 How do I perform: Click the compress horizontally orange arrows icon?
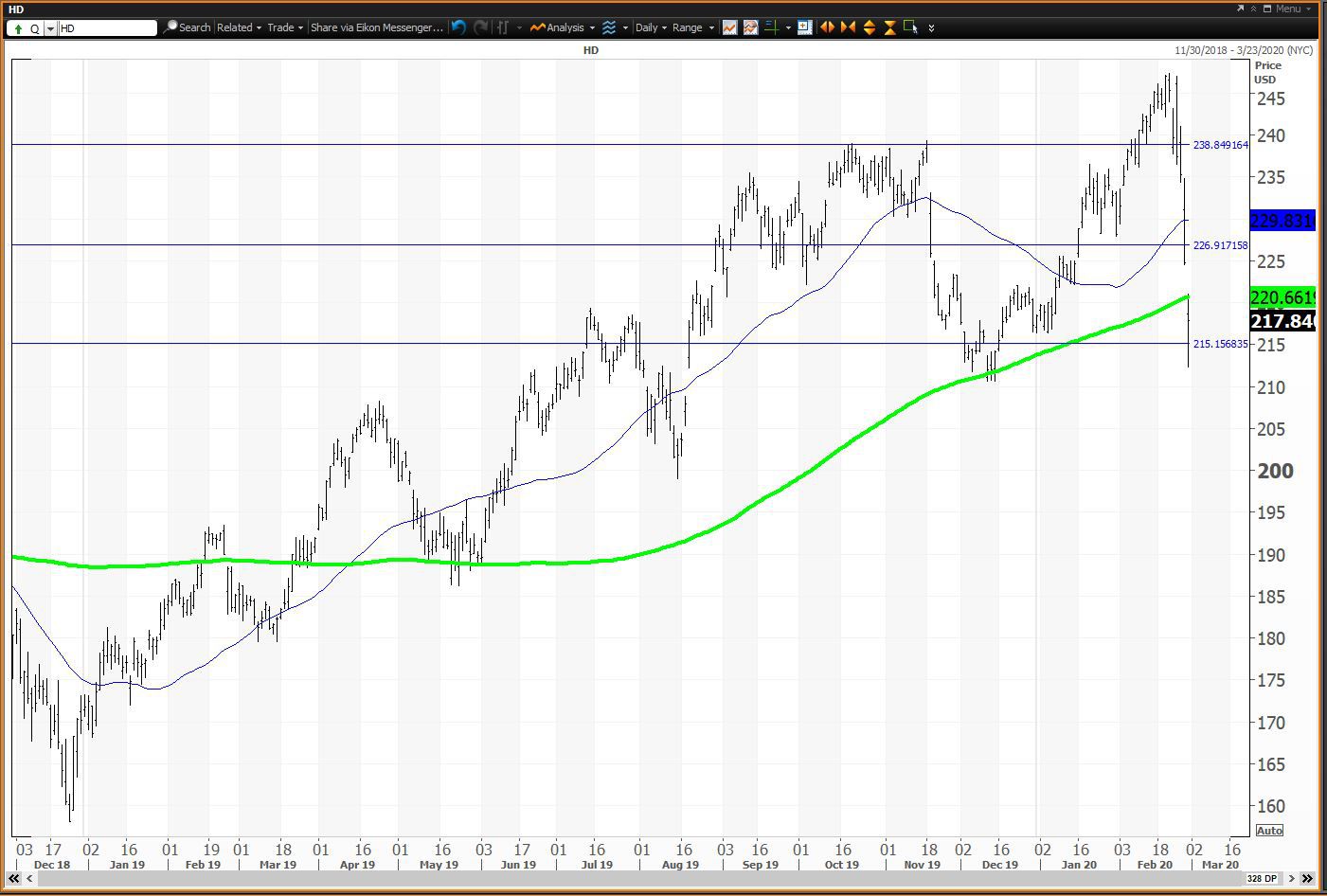point(848,27)
